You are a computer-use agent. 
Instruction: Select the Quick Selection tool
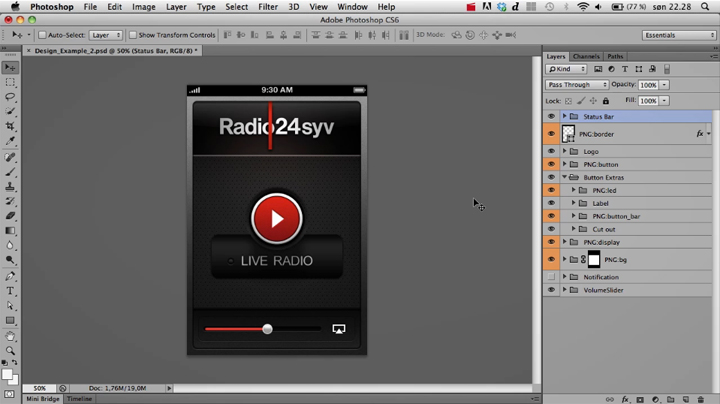coord(10,112)
